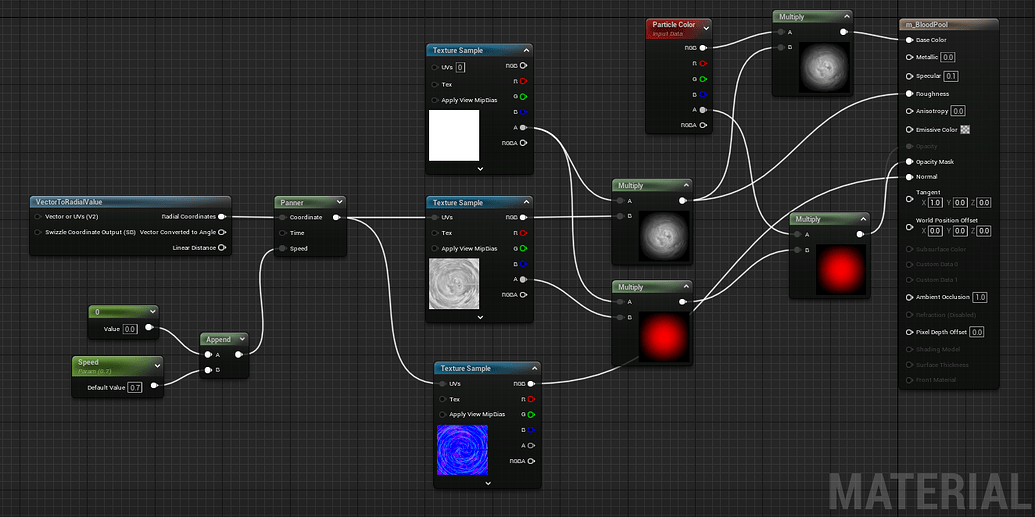The height and width of the screenshot is (517, 1035).
Task: Edit the Tangent X value field
Action: (935, 203)
